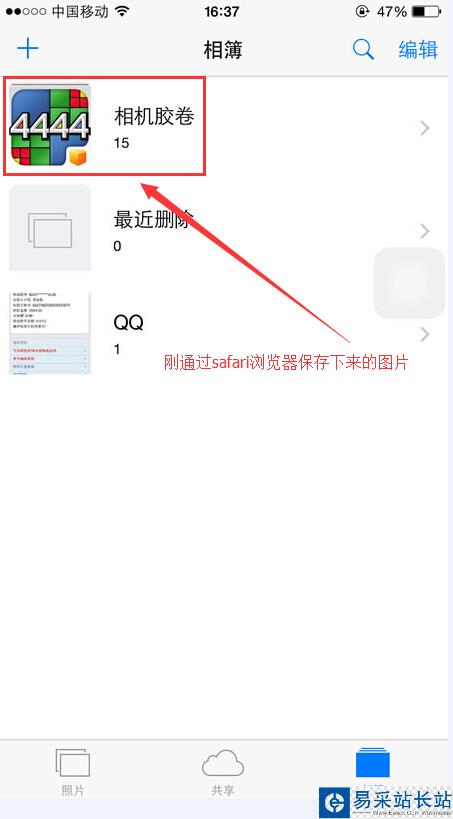Tap the rotation lock status icon

(x=362, y=11)
